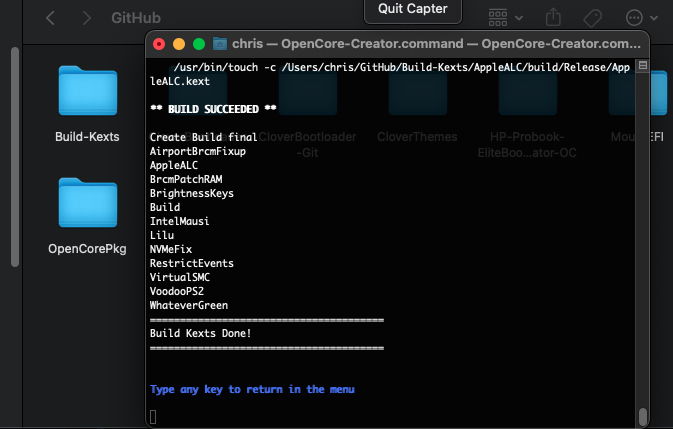Click the BUILD SUCCEEDED text

pos(213,109)
